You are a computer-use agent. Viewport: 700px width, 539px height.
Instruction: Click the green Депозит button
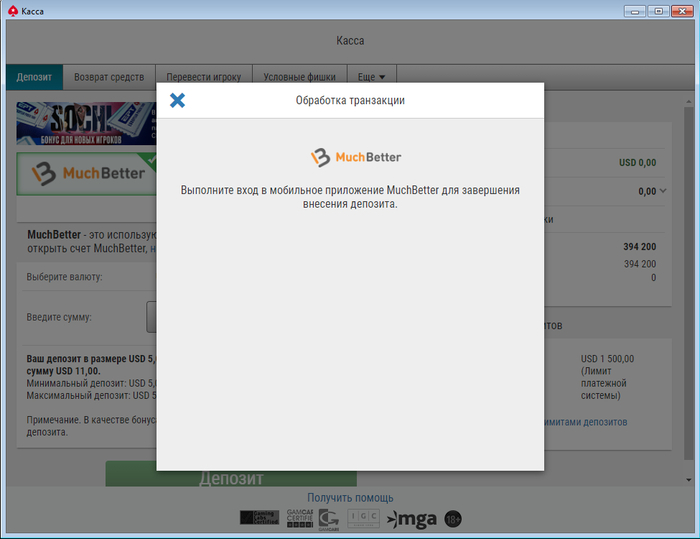(x=231, y=478)
